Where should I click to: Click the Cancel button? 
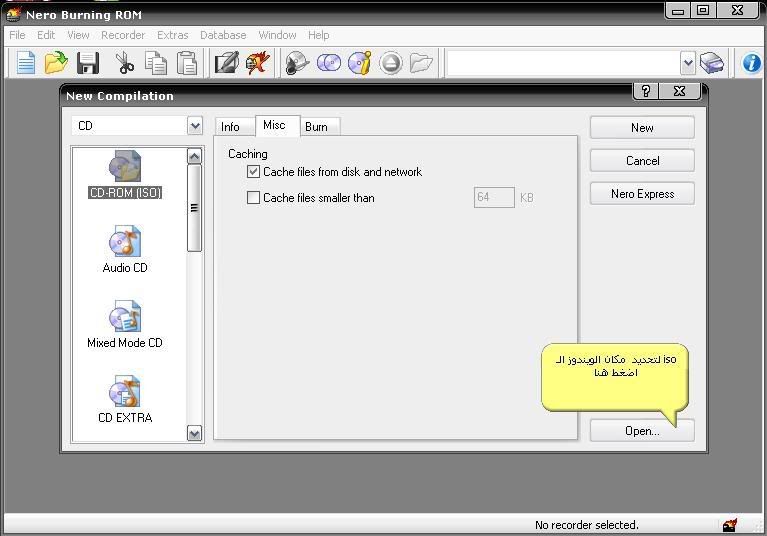click(642, 161)
